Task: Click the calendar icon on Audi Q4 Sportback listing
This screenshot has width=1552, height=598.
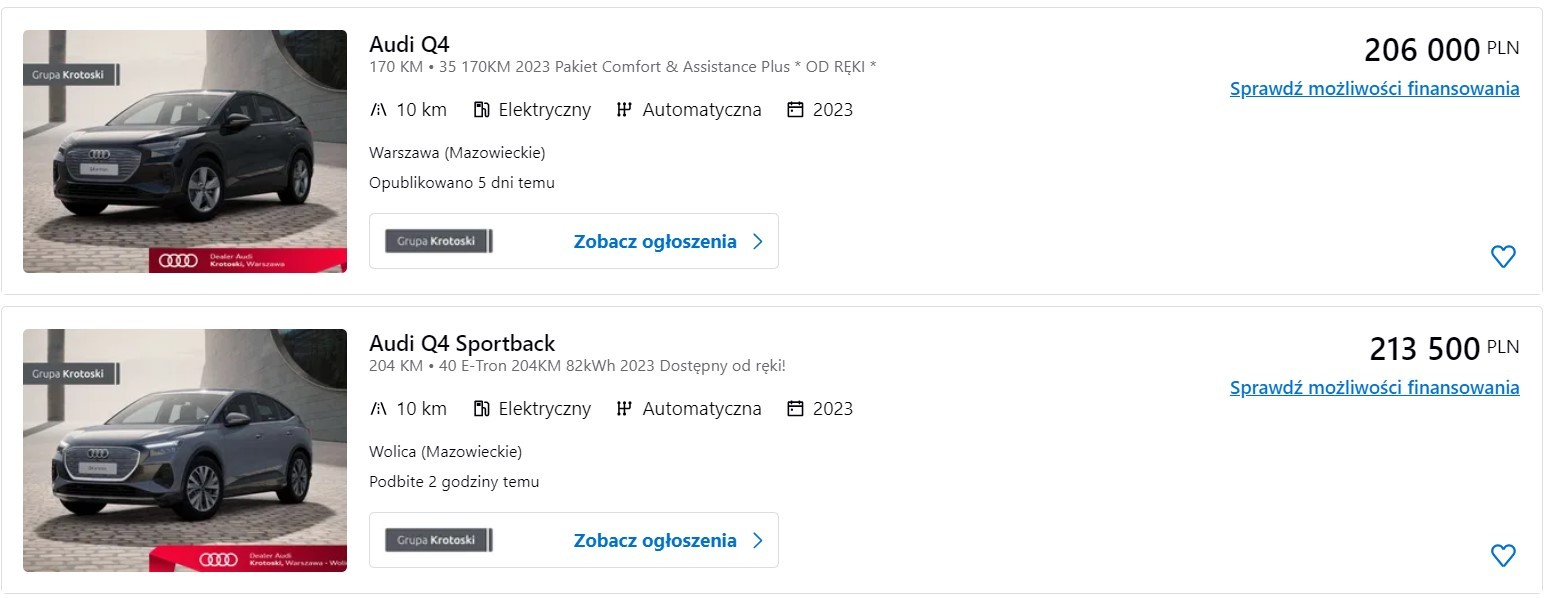Action: [x=795, y=408]
